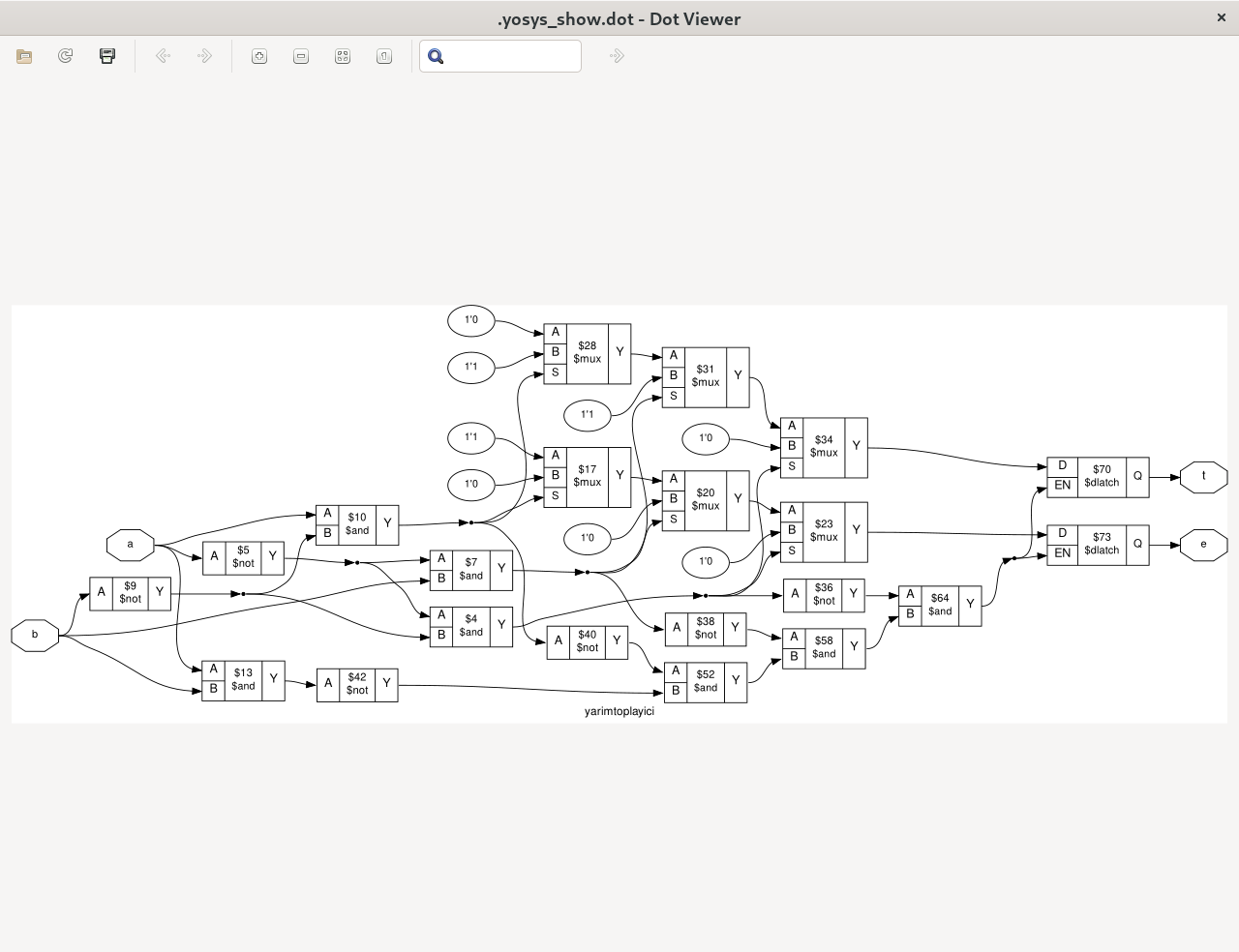
Task: Select output port node t
Action: pyautogui.click(x=1204, y=476)
